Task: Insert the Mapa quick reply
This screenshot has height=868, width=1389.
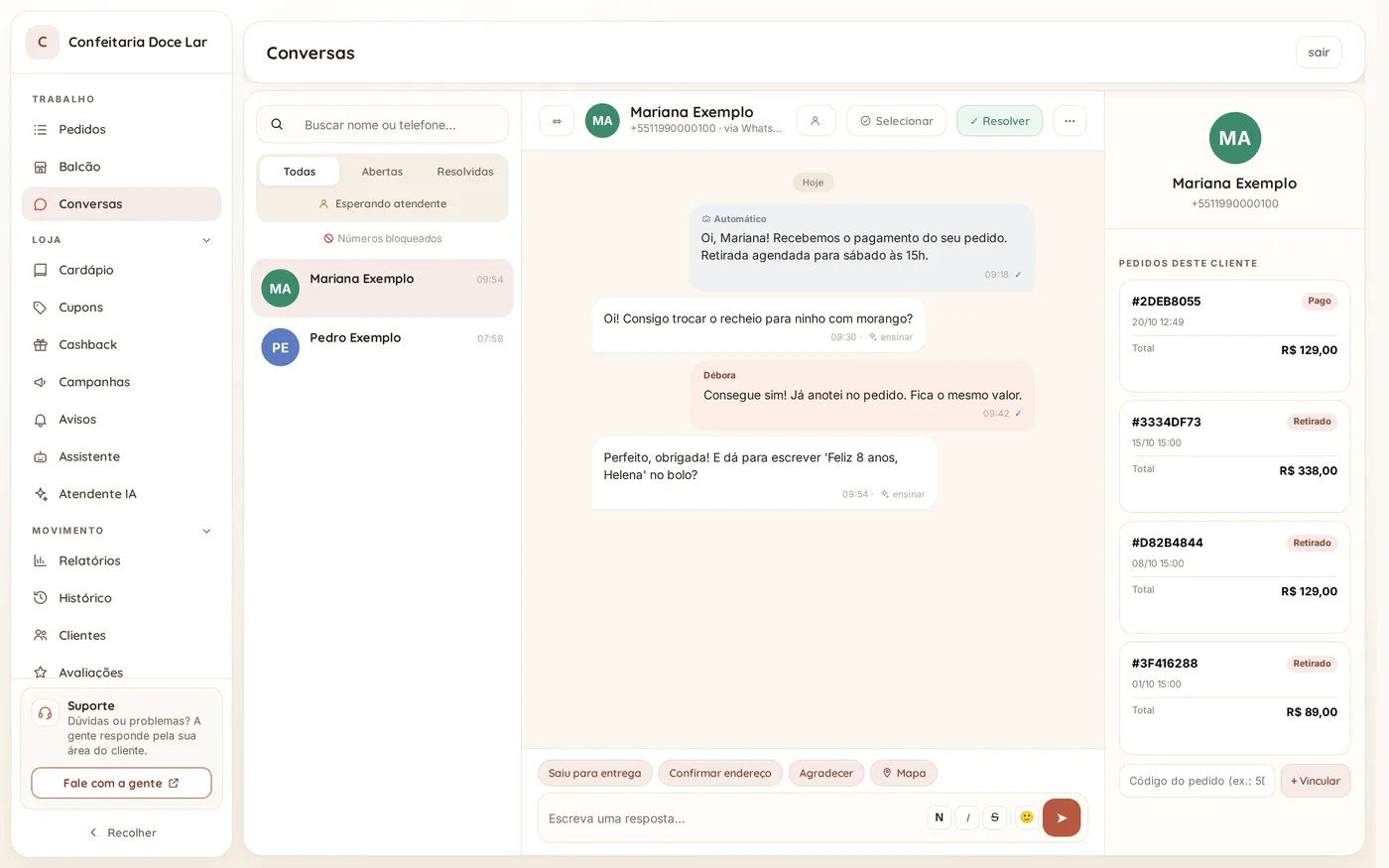Action: point(904,774)
